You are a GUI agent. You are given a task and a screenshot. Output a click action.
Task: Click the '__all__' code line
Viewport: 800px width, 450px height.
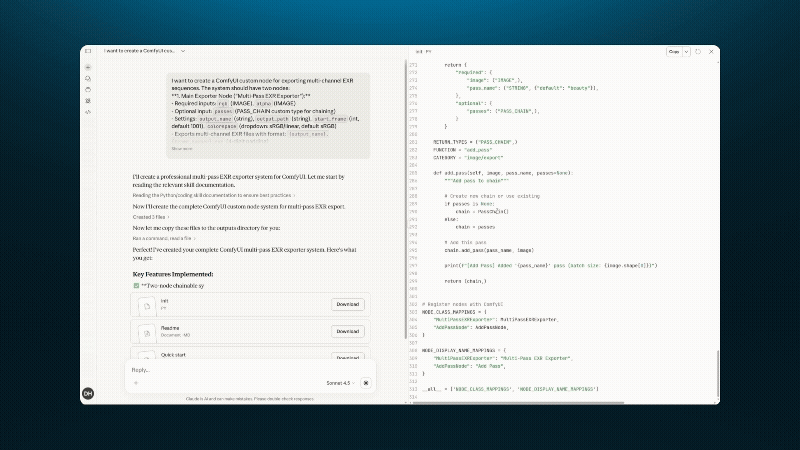(510, 389)
